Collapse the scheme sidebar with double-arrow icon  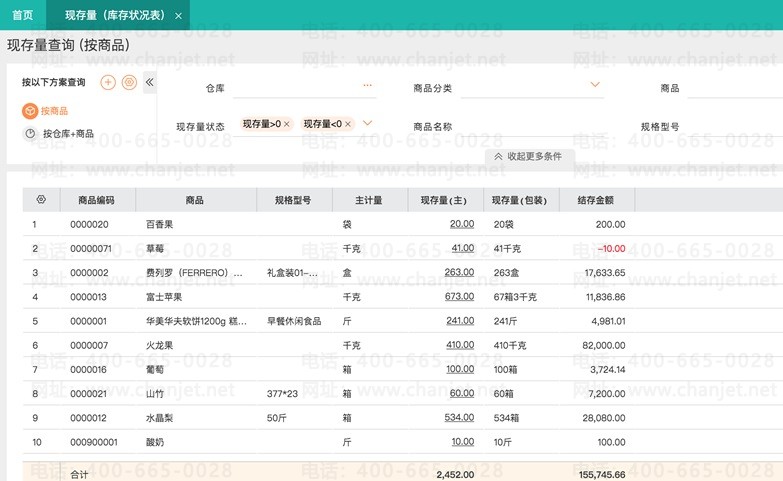pyautogui.click(x=149, y=82)
